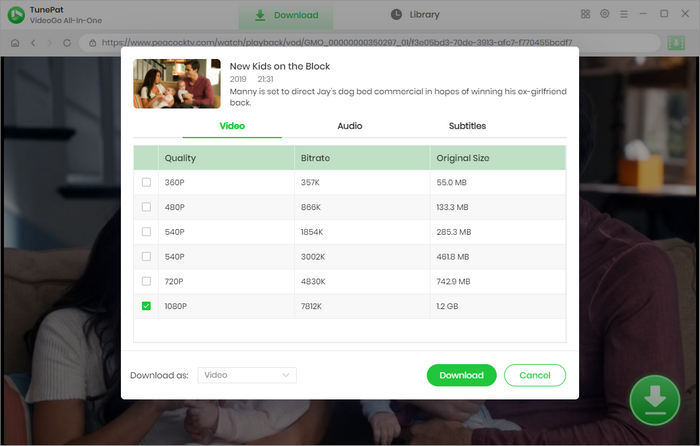
Task: Reload the page with the refresh icon
Action: (x=67, y=44)
